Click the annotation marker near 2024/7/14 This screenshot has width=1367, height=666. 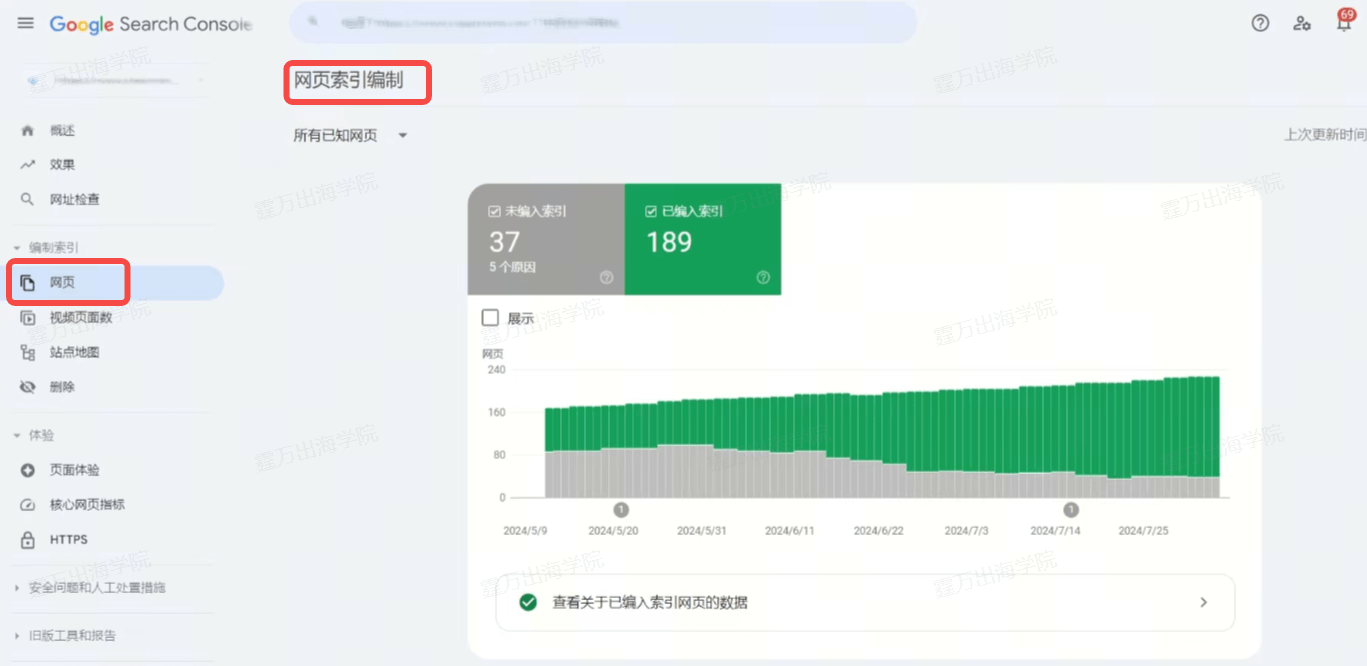(x=1071, y=509)
